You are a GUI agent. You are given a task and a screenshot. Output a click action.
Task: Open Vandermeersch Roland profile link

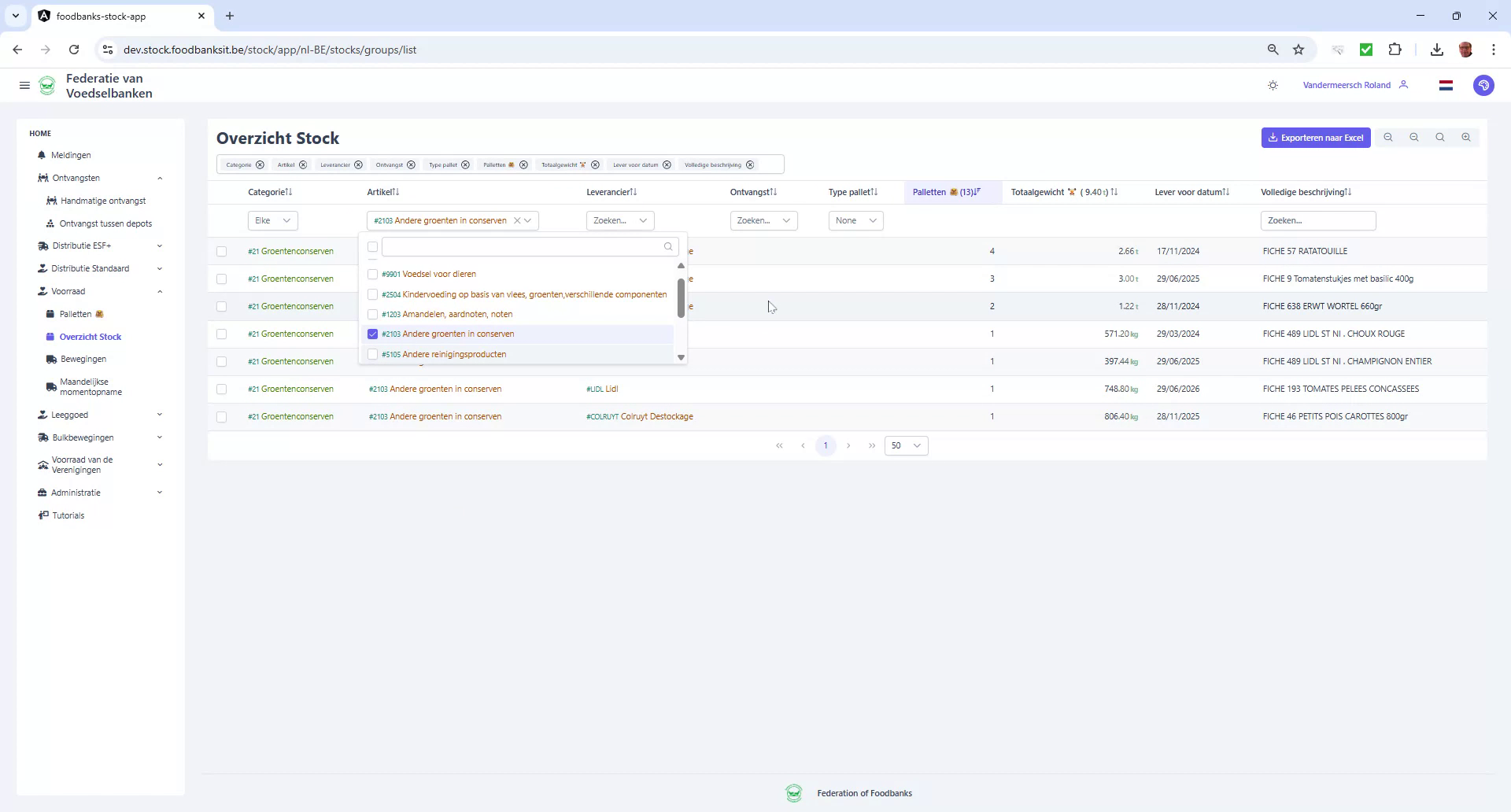click(1347, 85)
